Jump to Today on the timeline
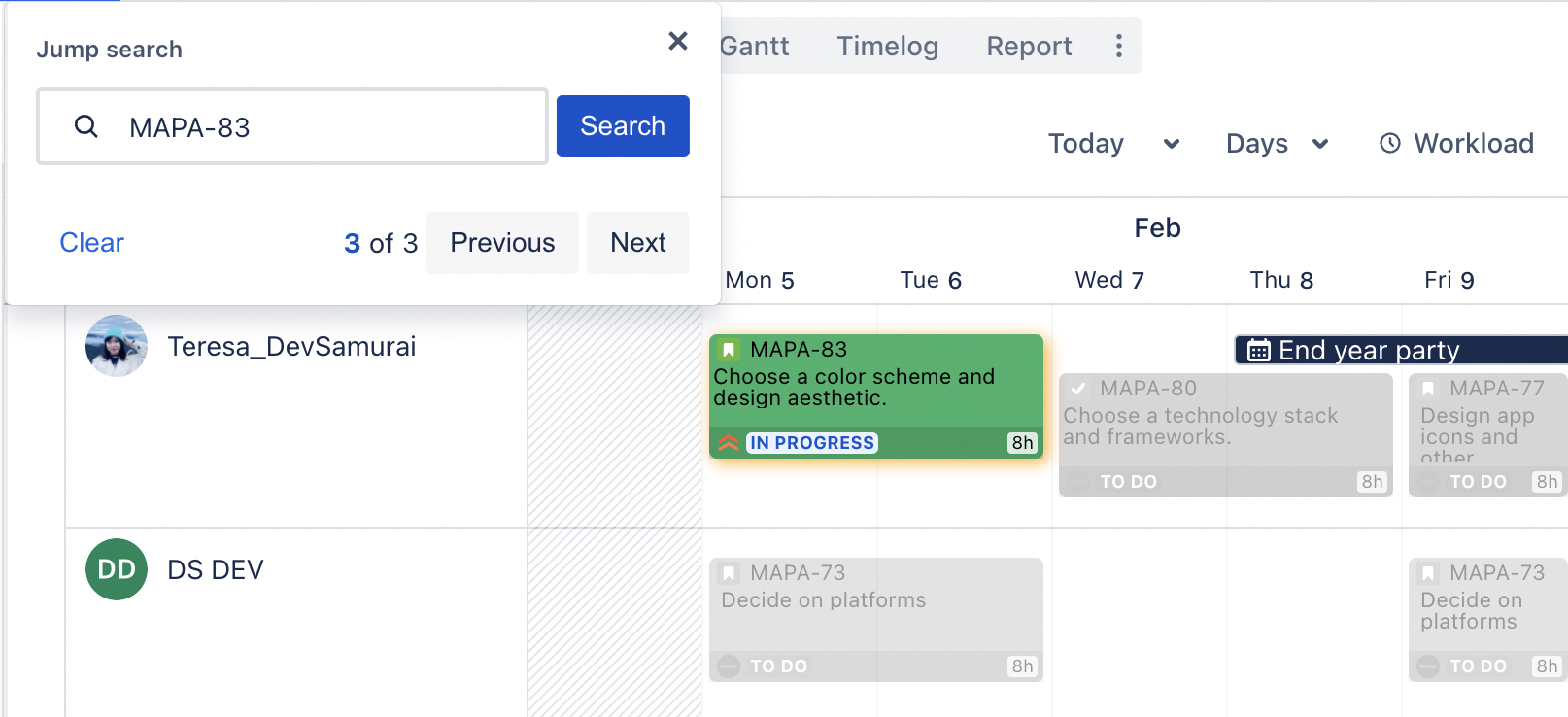The height and width of the screenshot is (717, 1568). click(1086, 144)
